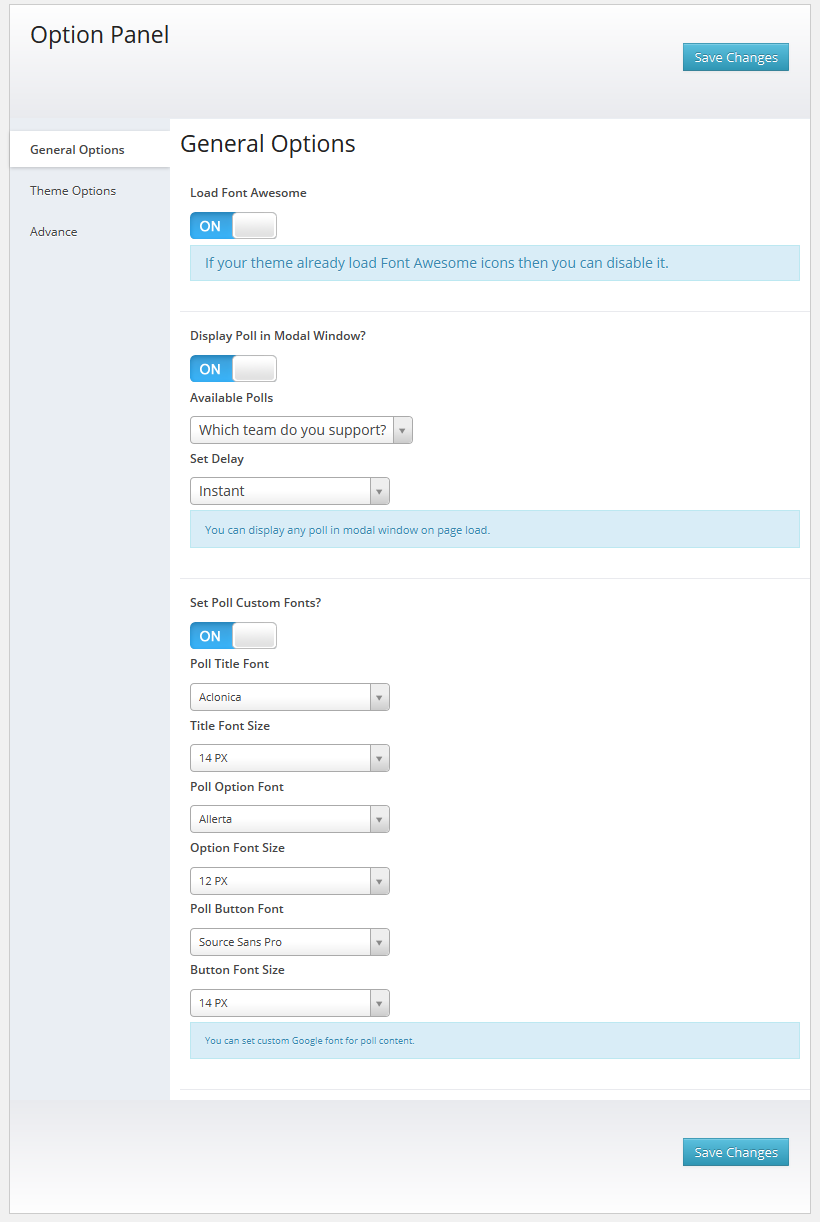Go to the Advance tab
The width and height of the screenshot is (820, 1222).
54,232
